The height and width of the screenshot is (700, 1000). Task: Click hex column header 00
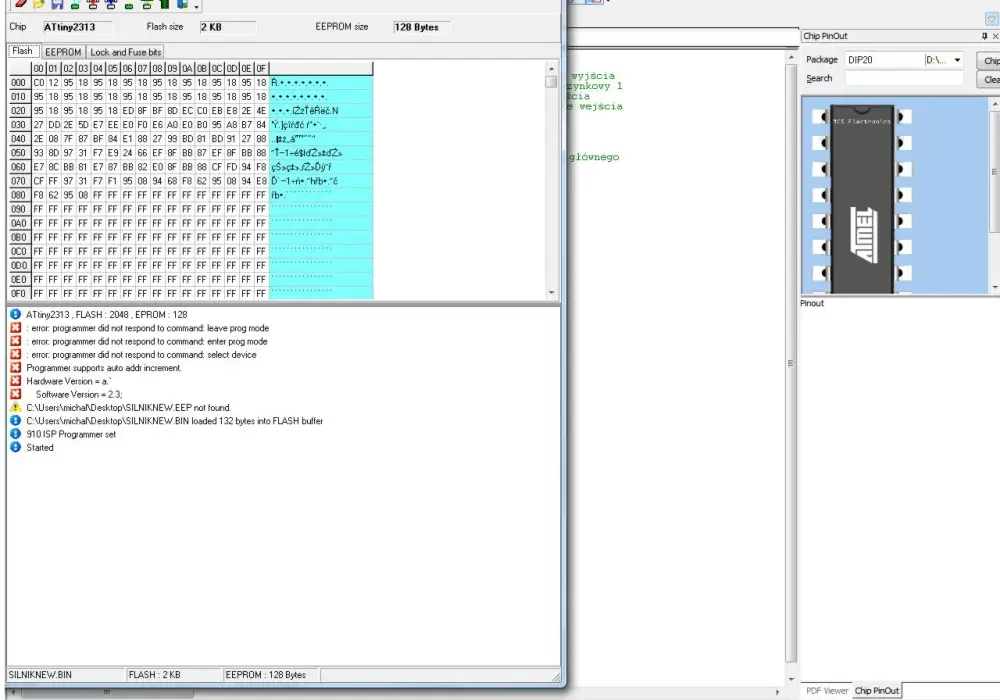[x=39, y=68]
